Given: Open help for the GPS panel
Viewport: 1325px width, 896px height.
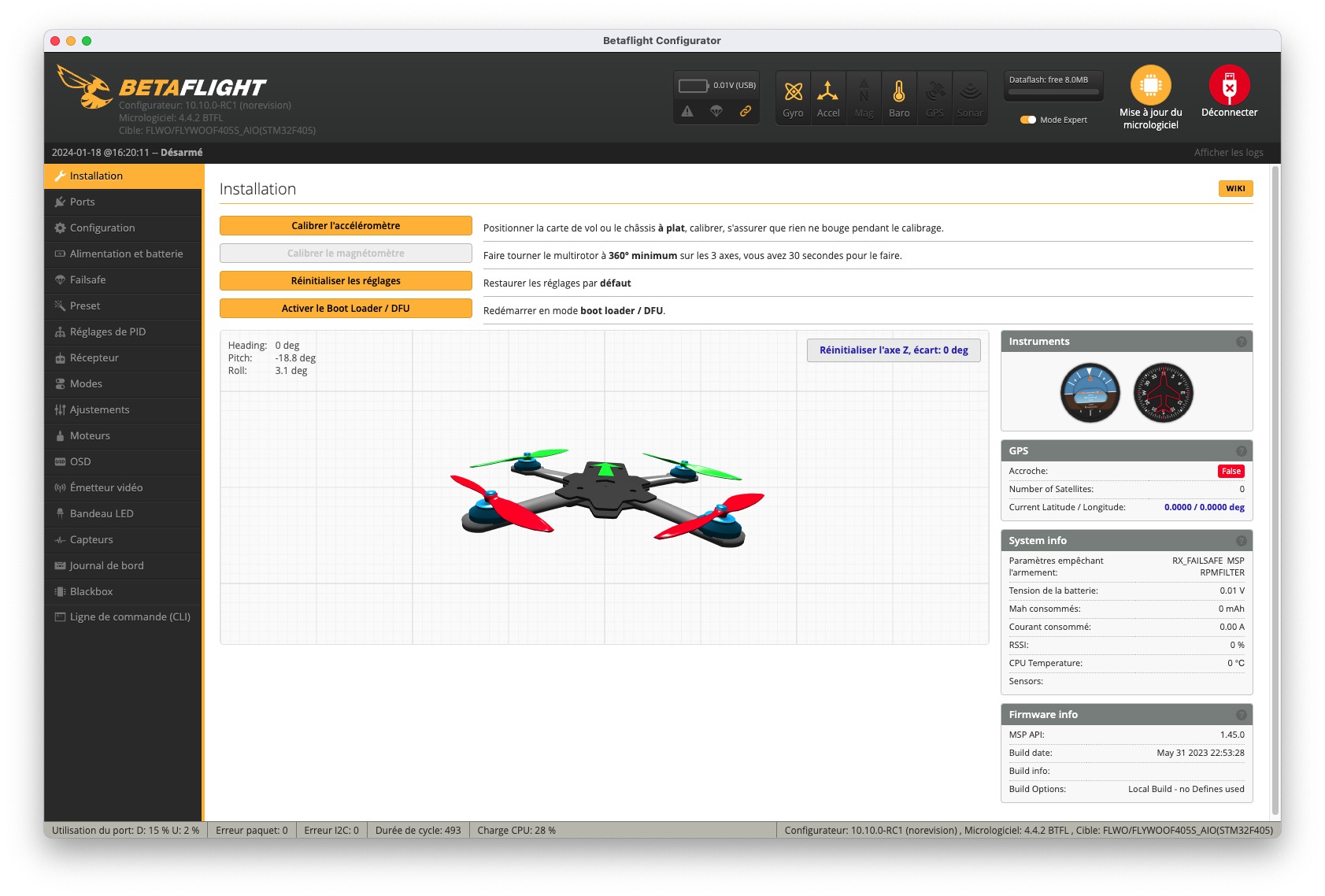Looking at the screenshot, I should (x=1242, y=451).
